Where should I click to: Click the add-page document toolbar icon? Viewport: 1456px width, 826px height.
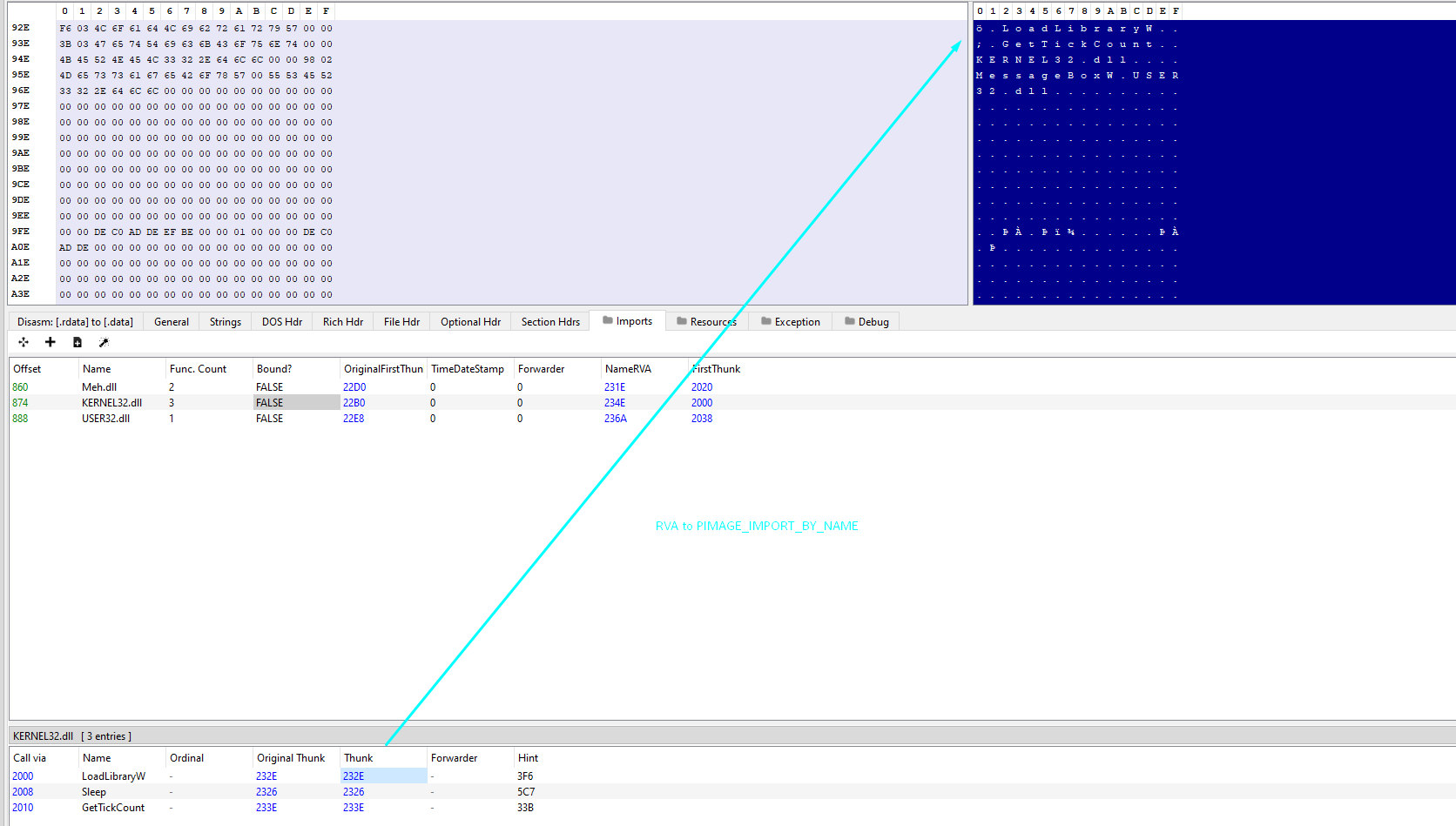click(78, 342)
